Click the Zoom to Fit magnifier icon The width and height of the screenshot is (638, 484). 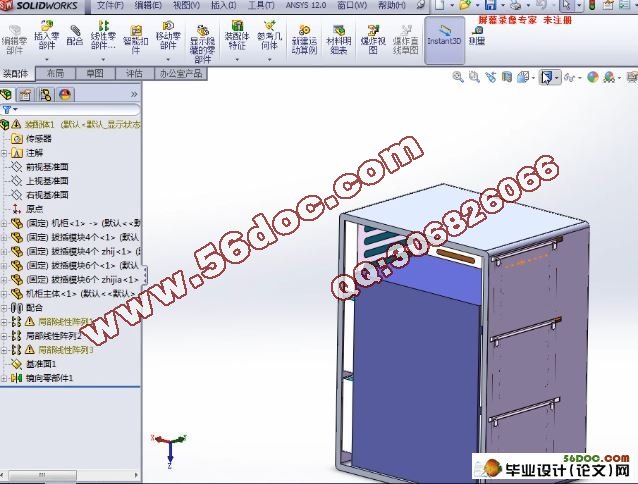458,77
